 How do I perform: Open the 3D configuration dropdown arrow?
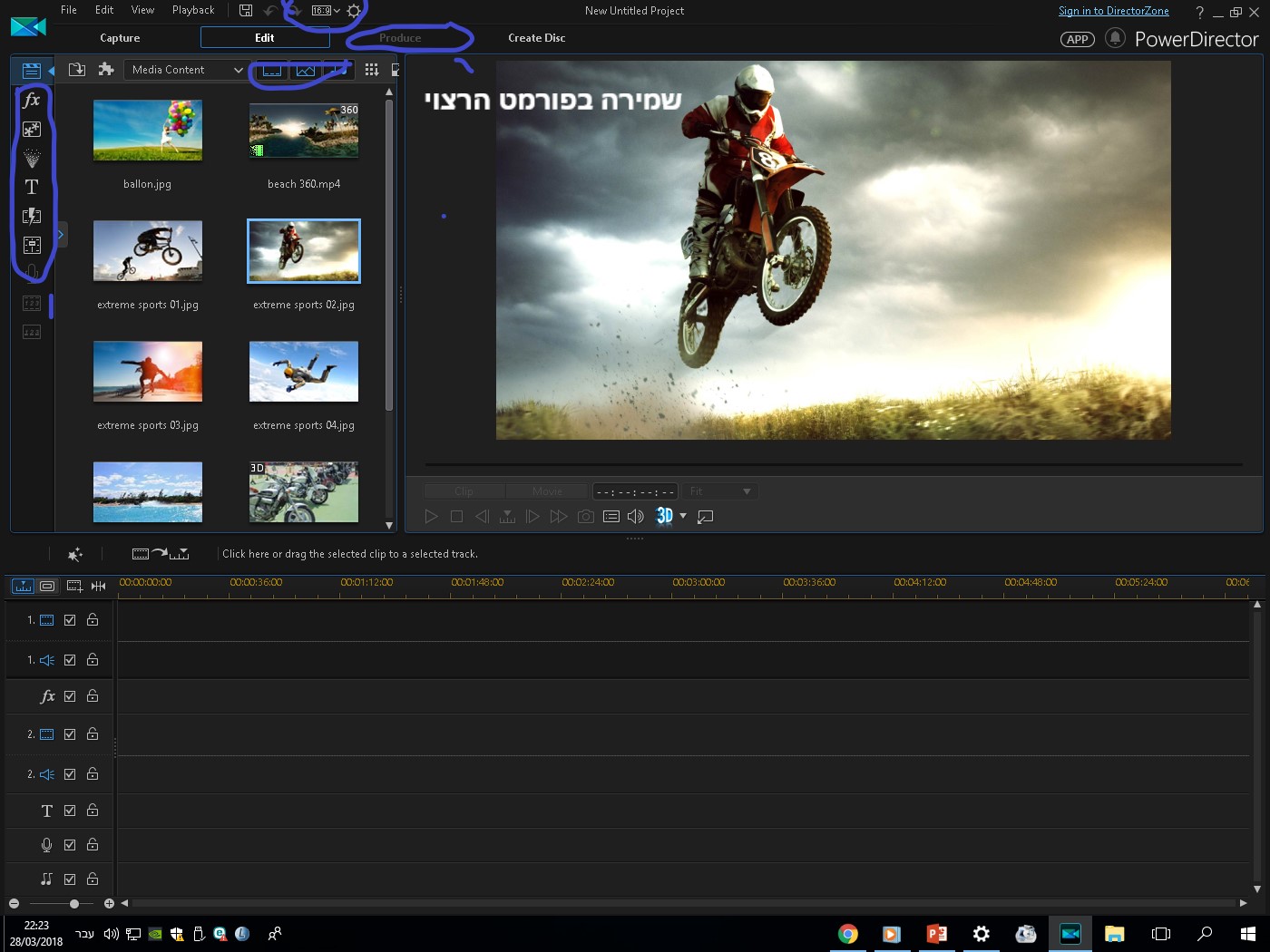[x=683, y=516]
